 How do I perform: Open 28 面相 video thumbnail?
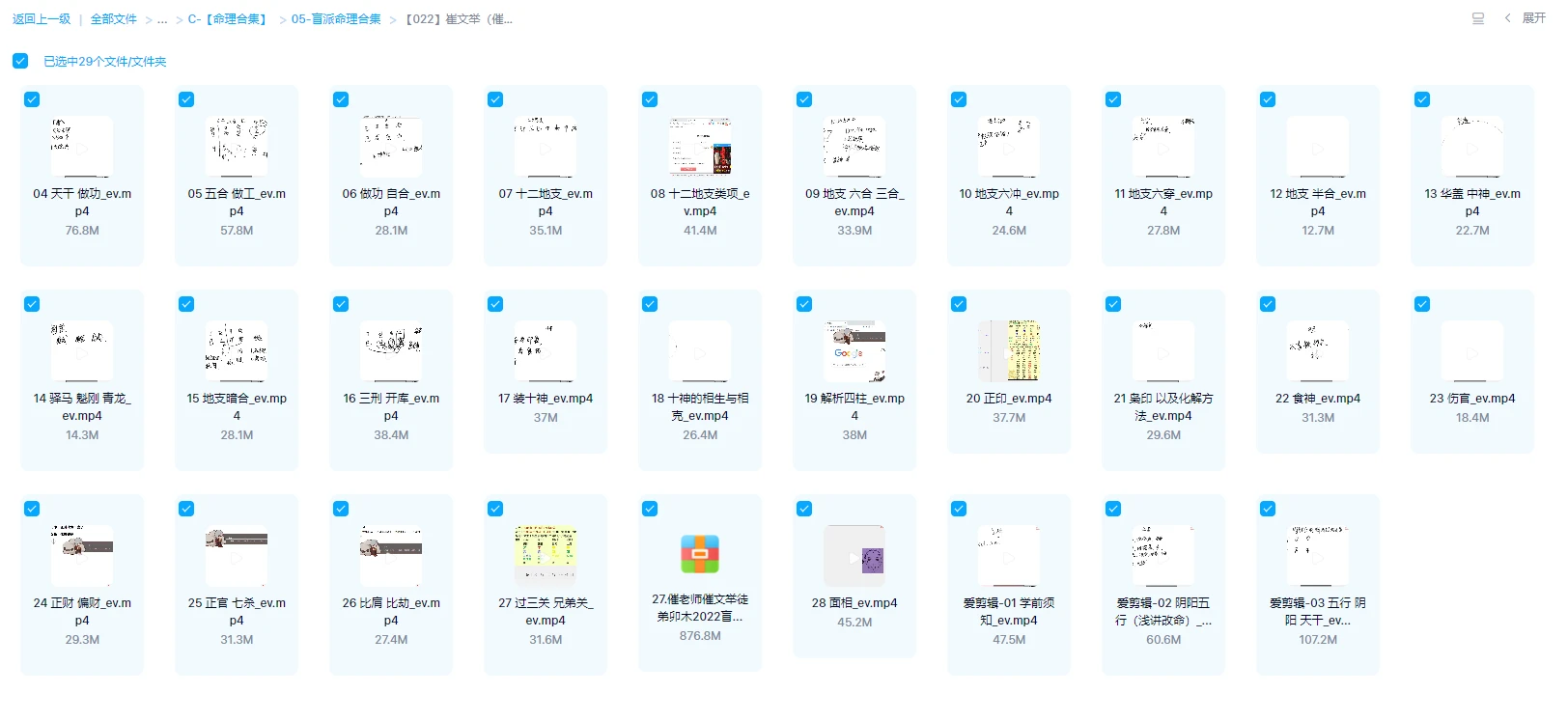[x=854, y=556]
